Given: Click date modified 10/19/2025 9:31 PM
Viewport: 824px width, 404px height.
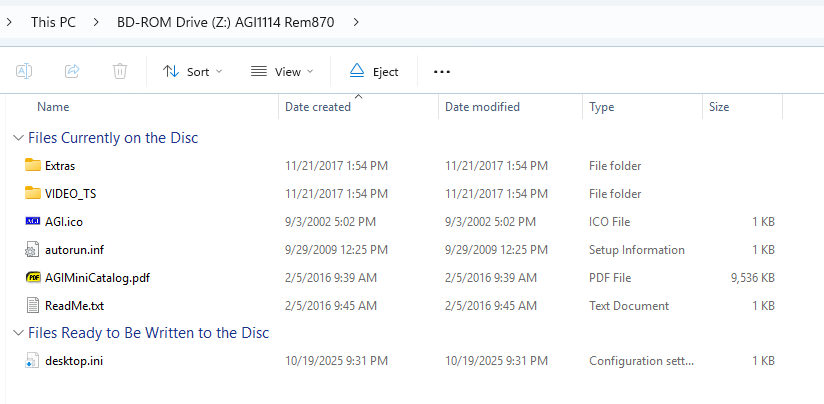Looking at the screenshot, I should coord(497,361).
